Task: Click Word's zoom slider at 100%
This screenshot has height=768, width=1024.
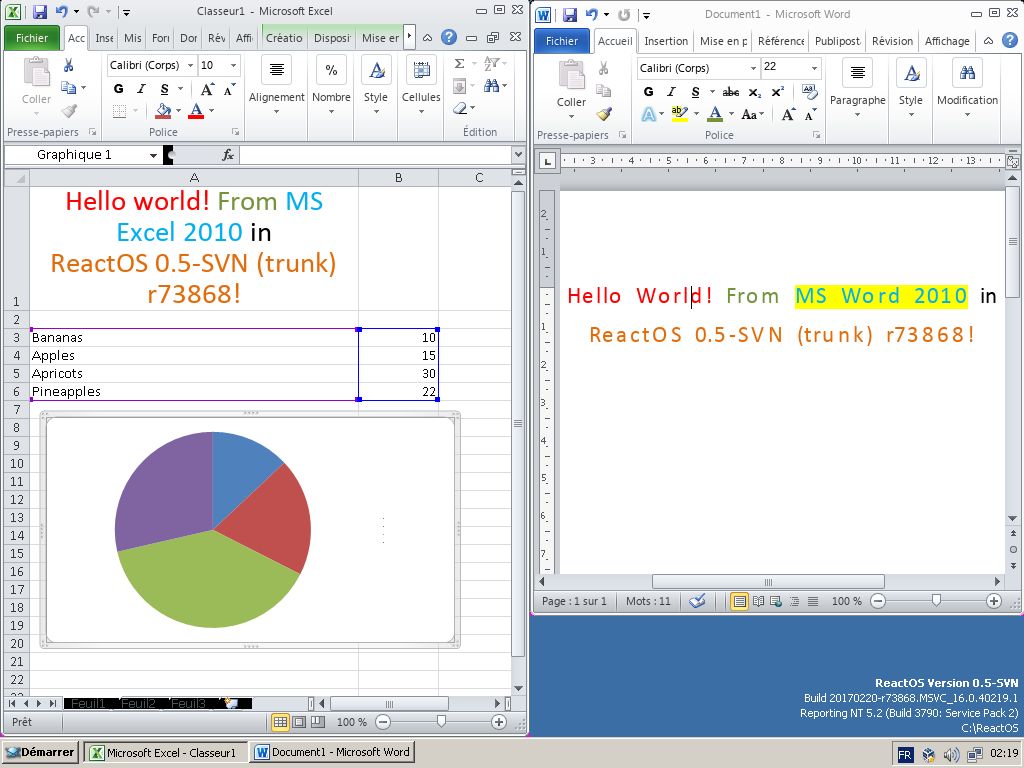Action: 936,601
